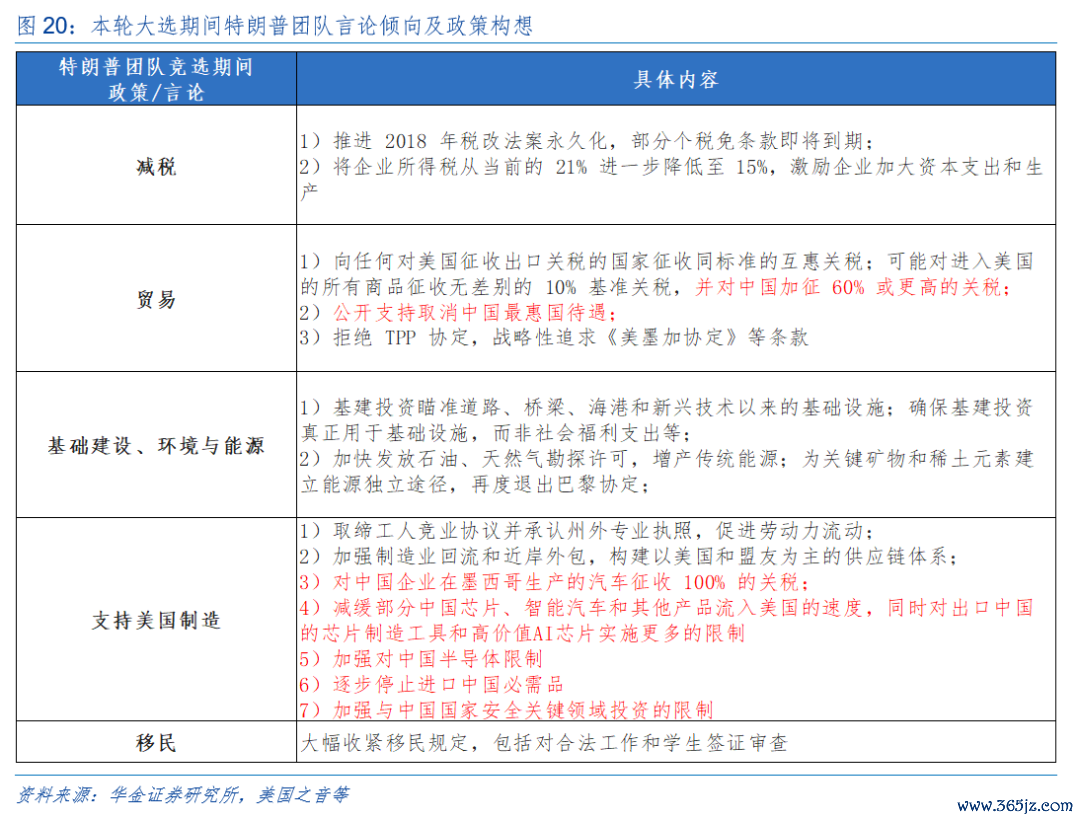Click the row label '移民'
The width and height of the screenshot is (1080, 821).
point(156,742)
